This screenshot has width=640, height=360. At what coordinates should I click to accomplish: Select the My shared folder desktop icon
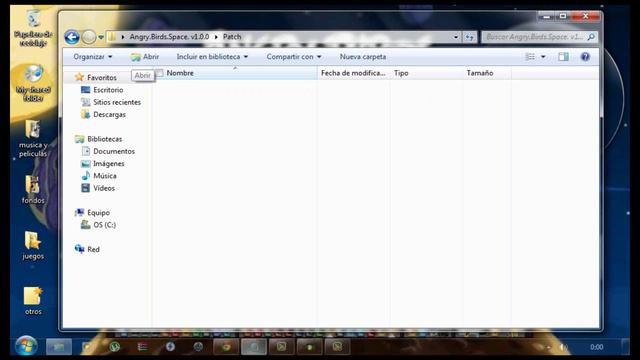click(33, 83)
